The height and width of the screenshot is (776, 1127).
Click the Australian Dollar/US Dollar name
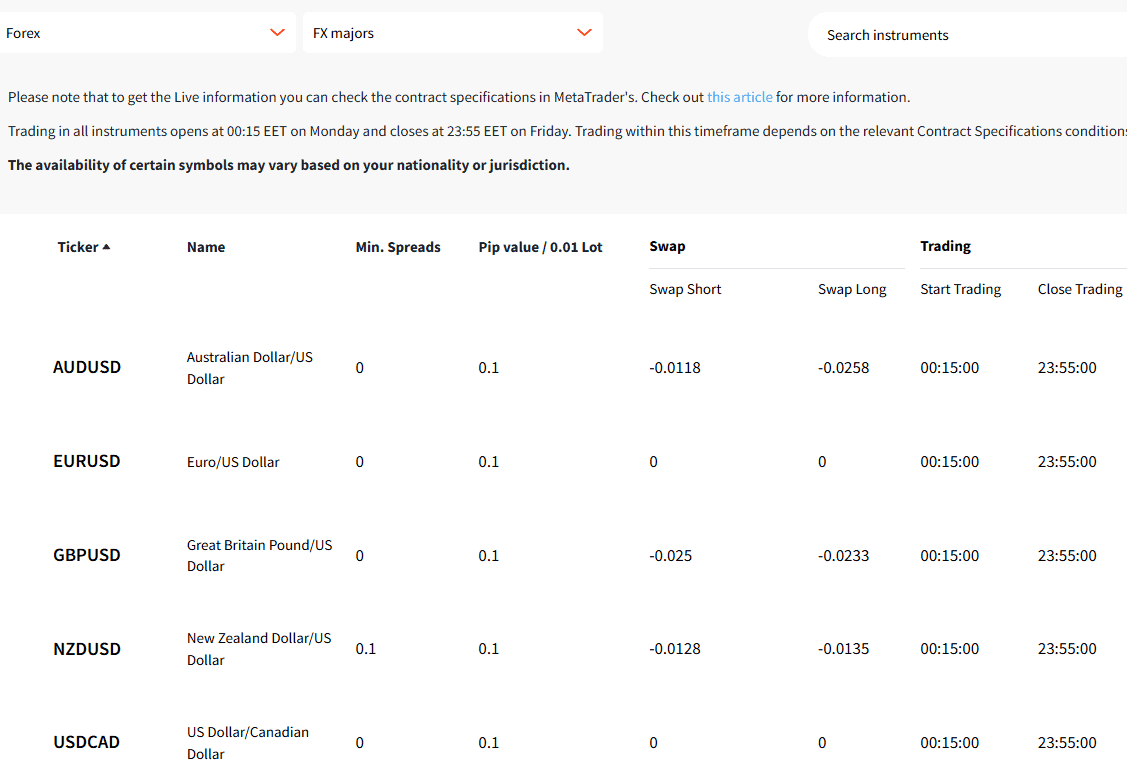[249, 367]
